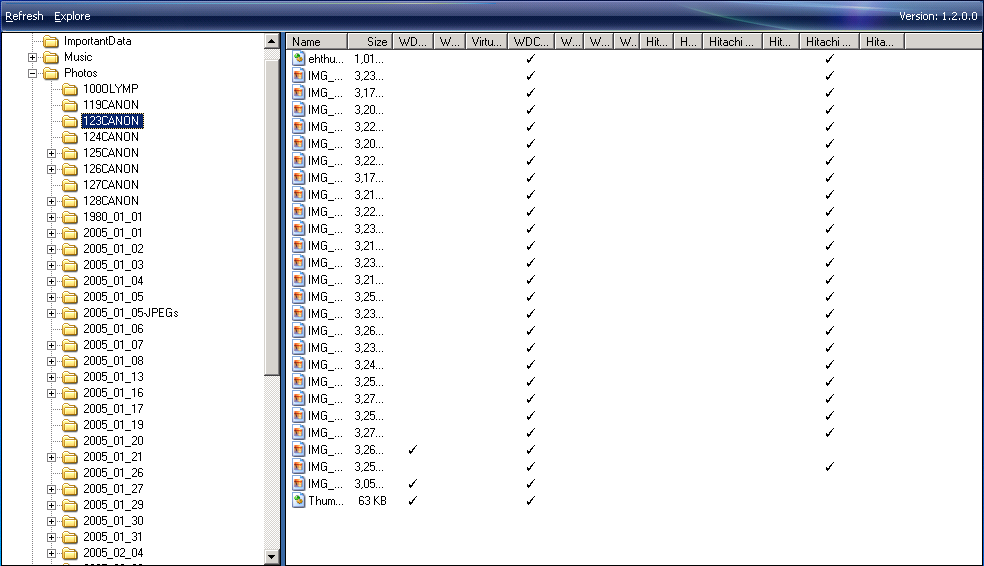Viewport: 984px width, 566px height.
Task: Select the 119CANON folder icon
Action: tap(70, 105)
